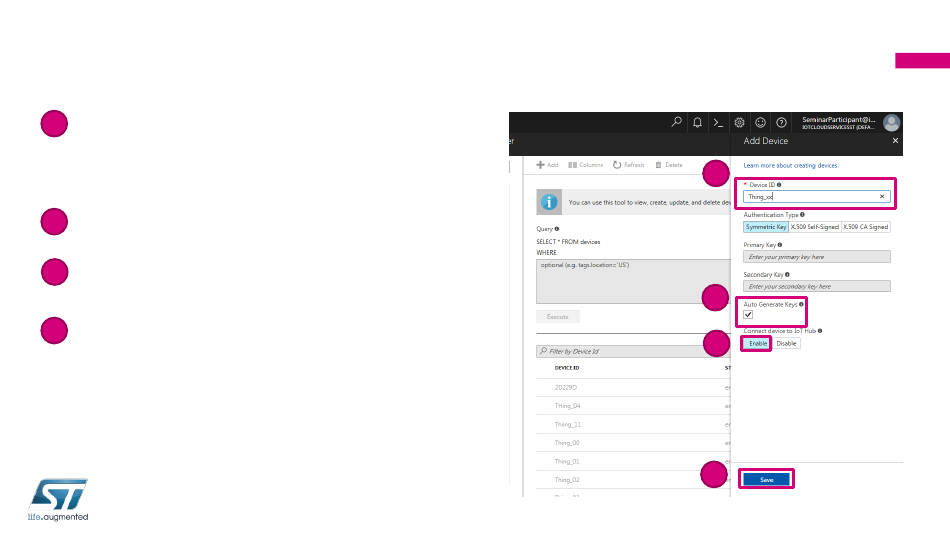Click the info icon next to Primary Key
Image resolution: width=950 pixels, height=535 pixels.
[x=780, y=245]
